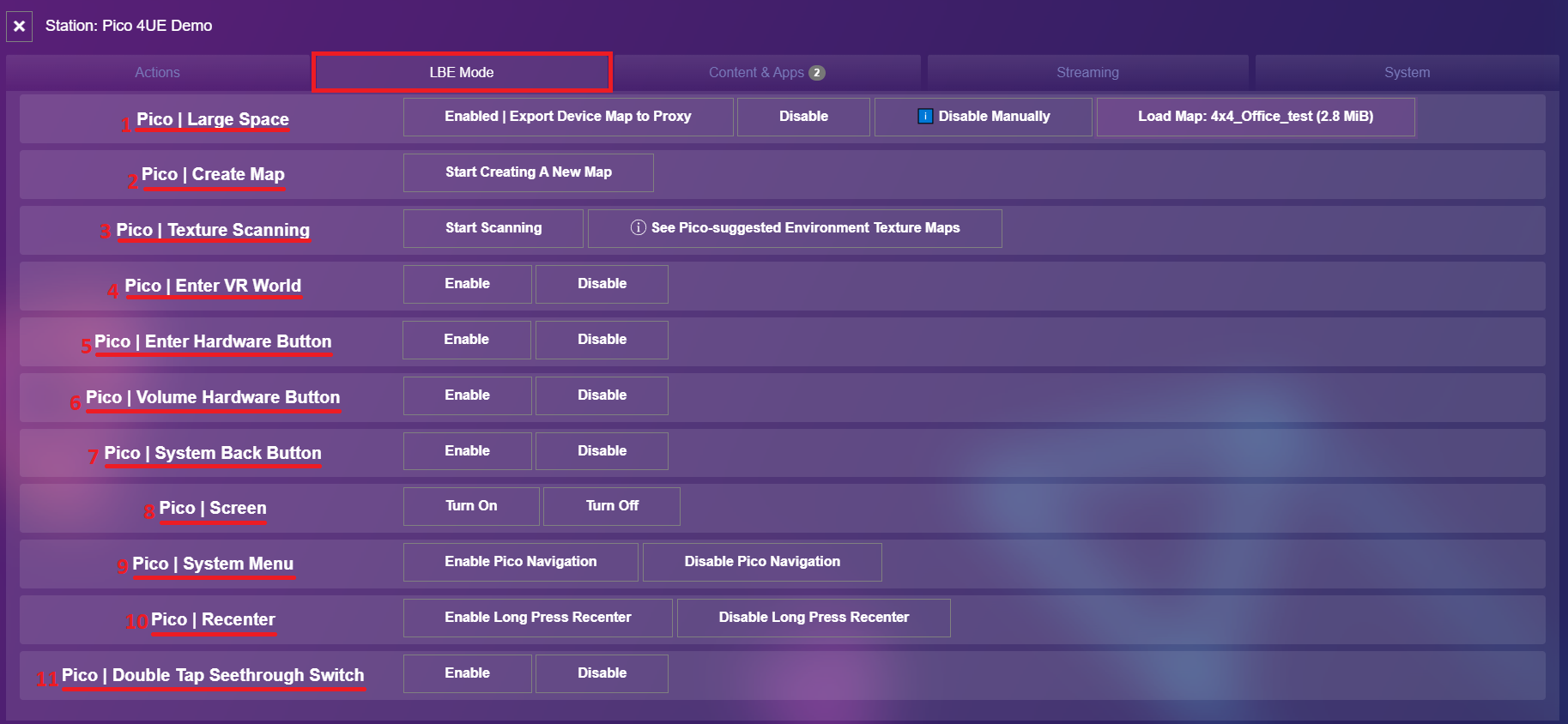Click Enable Pico Navigation

[x=521, y=562]
